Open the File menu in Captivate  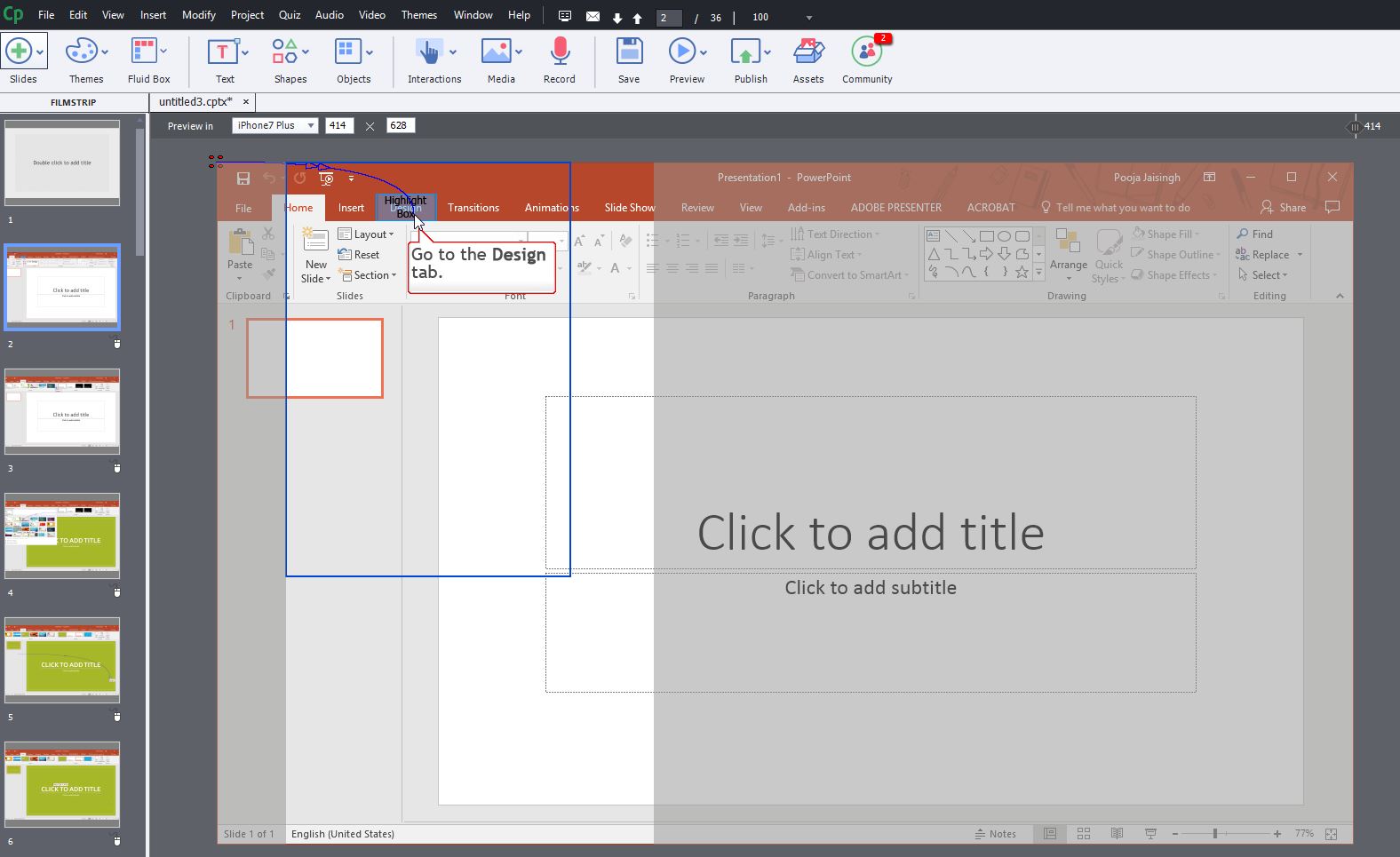coord(46,15)
